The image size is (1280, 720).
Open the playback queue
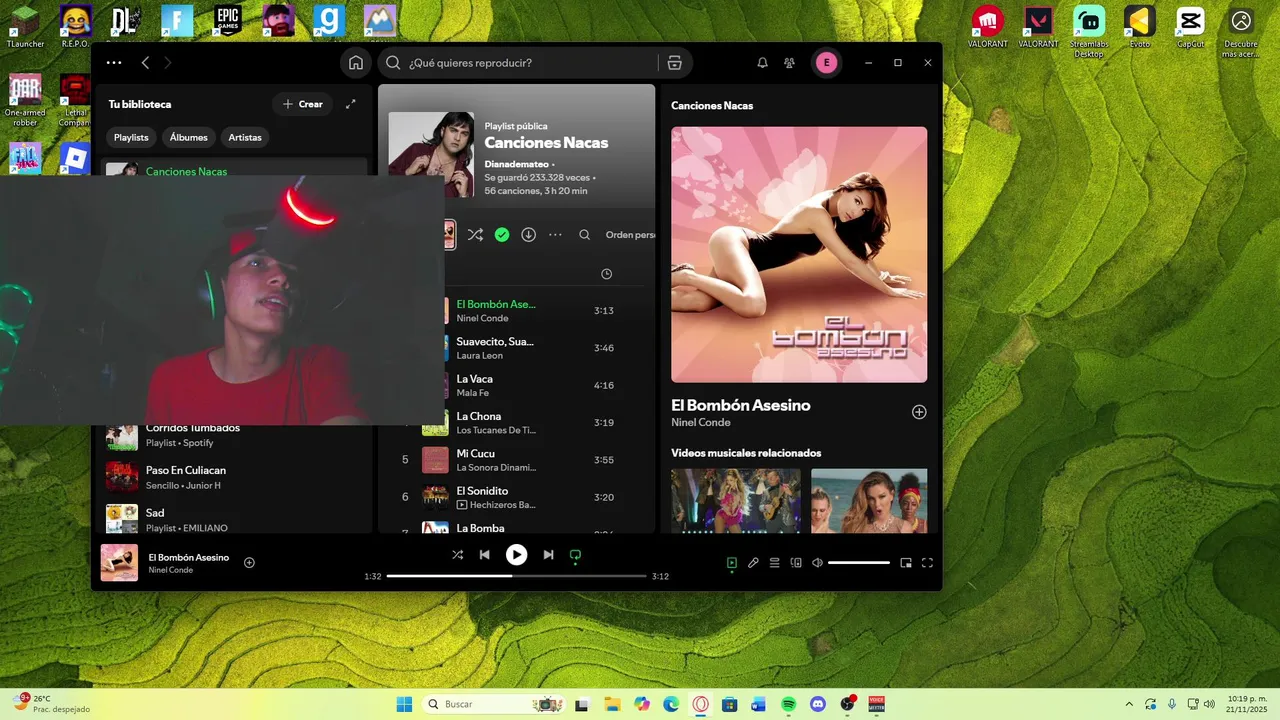(x=774, y=563)
